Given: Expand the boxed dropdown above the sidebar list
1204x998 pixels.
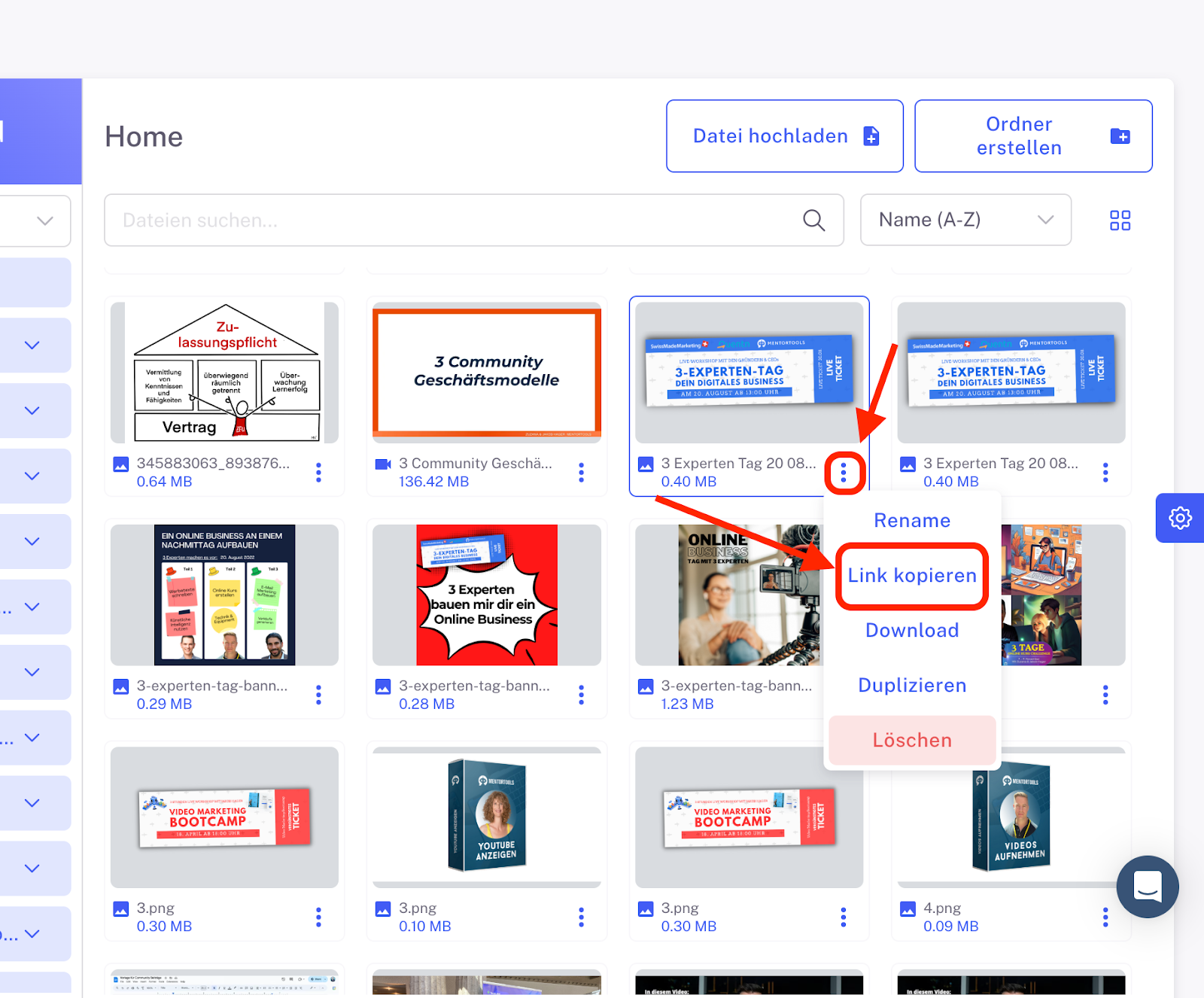Looking at the screenshot, I should tap(35, 221).
